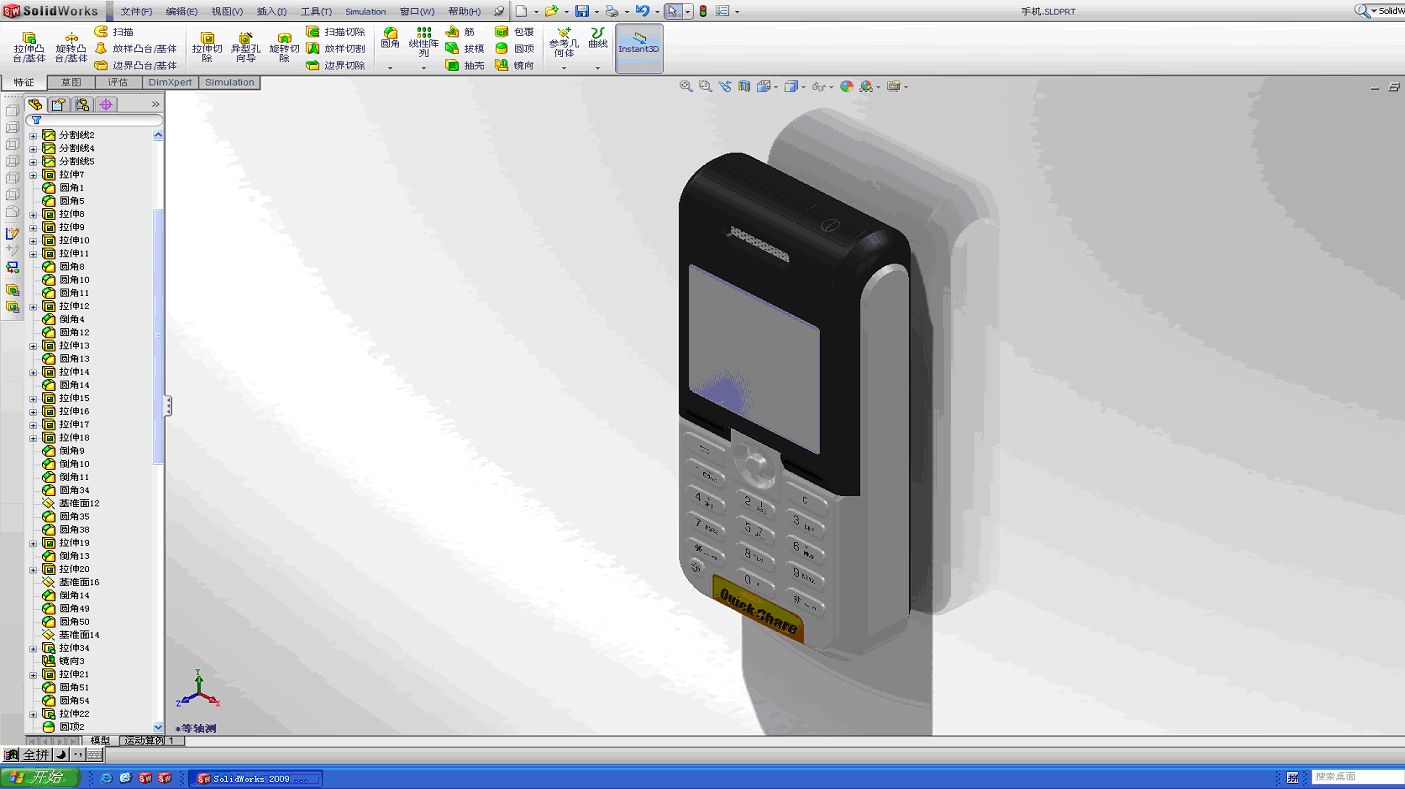This screenshot has width=1405, height=789.
Task: Choose the 放样切割 lofted cut tool
Action: click(336, 49)
